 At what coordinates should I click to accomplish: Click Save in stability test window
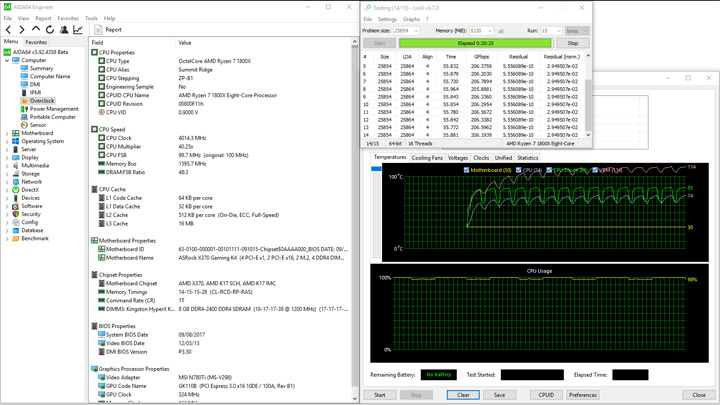[499, 395]
